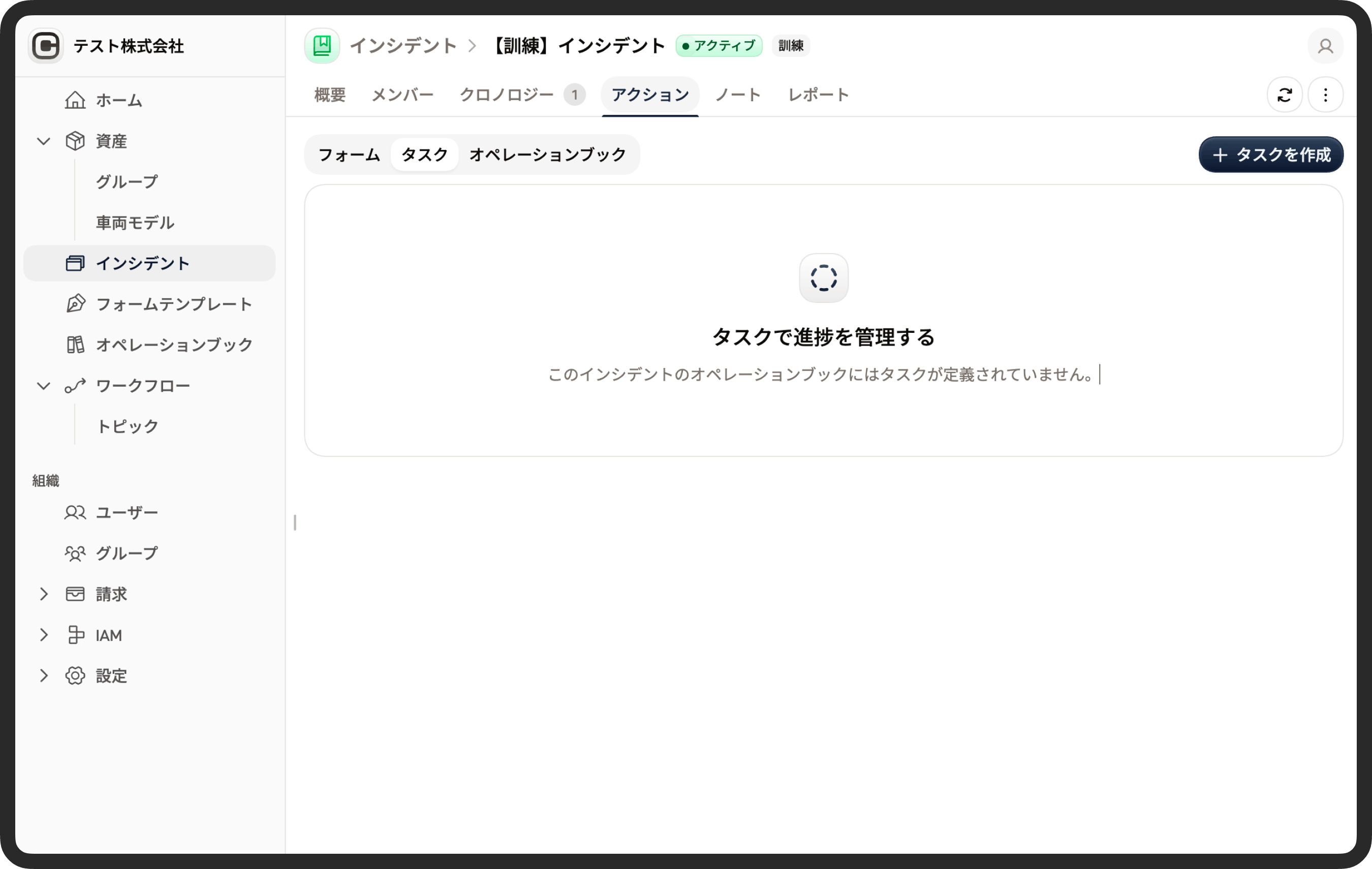Screen dimensions: 1372x869
Task: Select the オペレーションブック segment toggle
Action: tap(547, 154)
